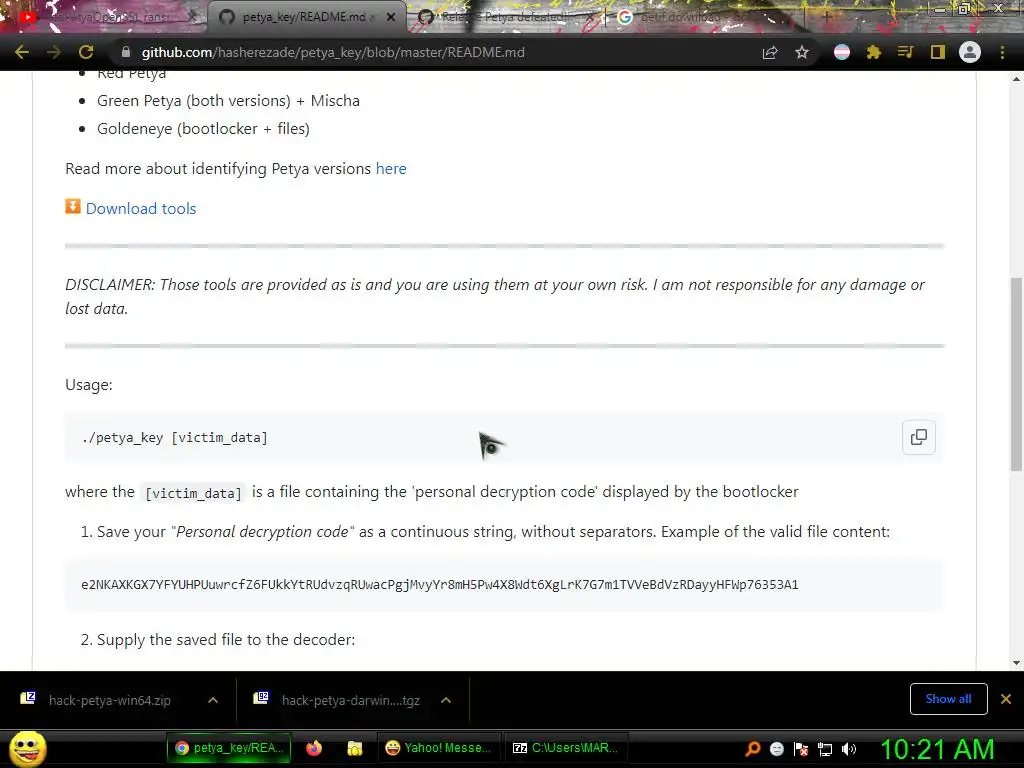This screenshot has height=768, width=1024.
Task: Click the 'Usage:' heading text
Action: tap(89, 385)
